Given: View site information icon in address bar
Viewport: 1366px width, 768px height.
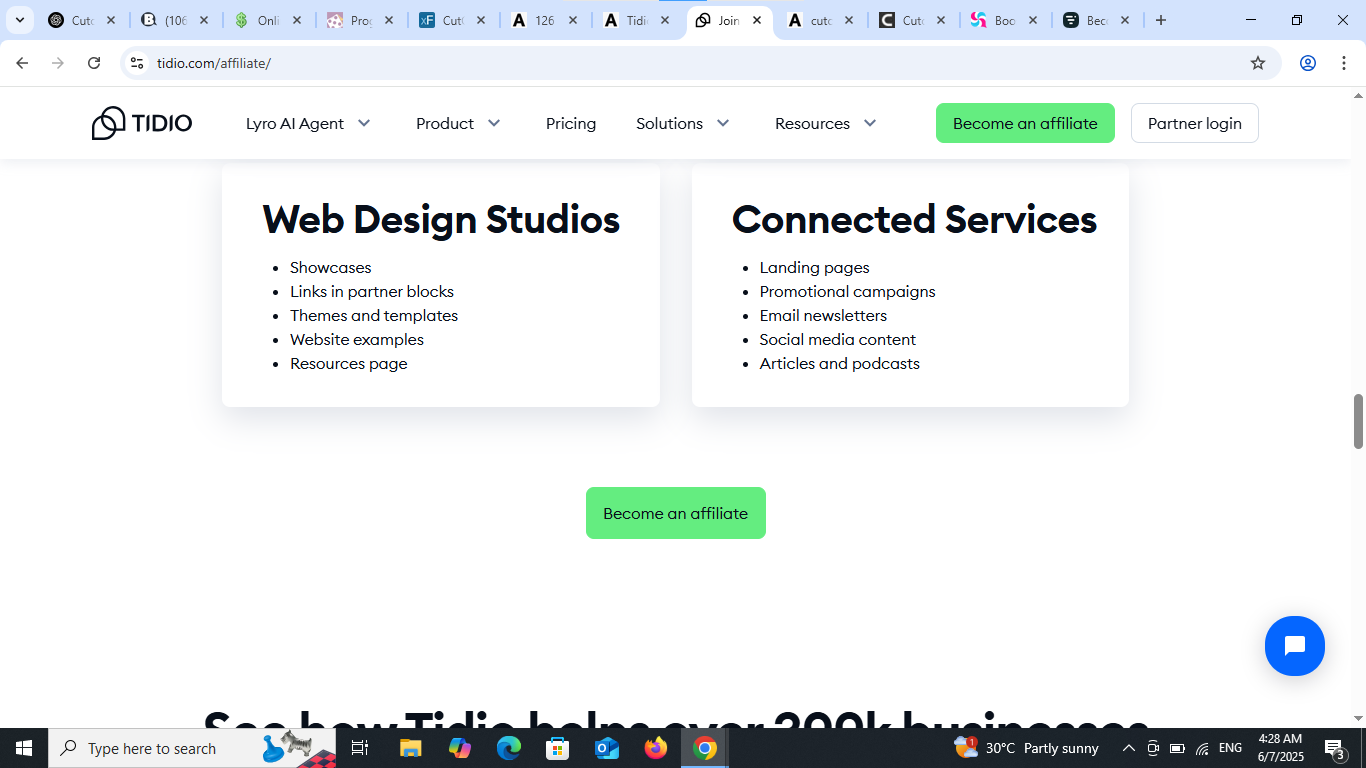Looking at the screenshot, I should click(138, 63).
